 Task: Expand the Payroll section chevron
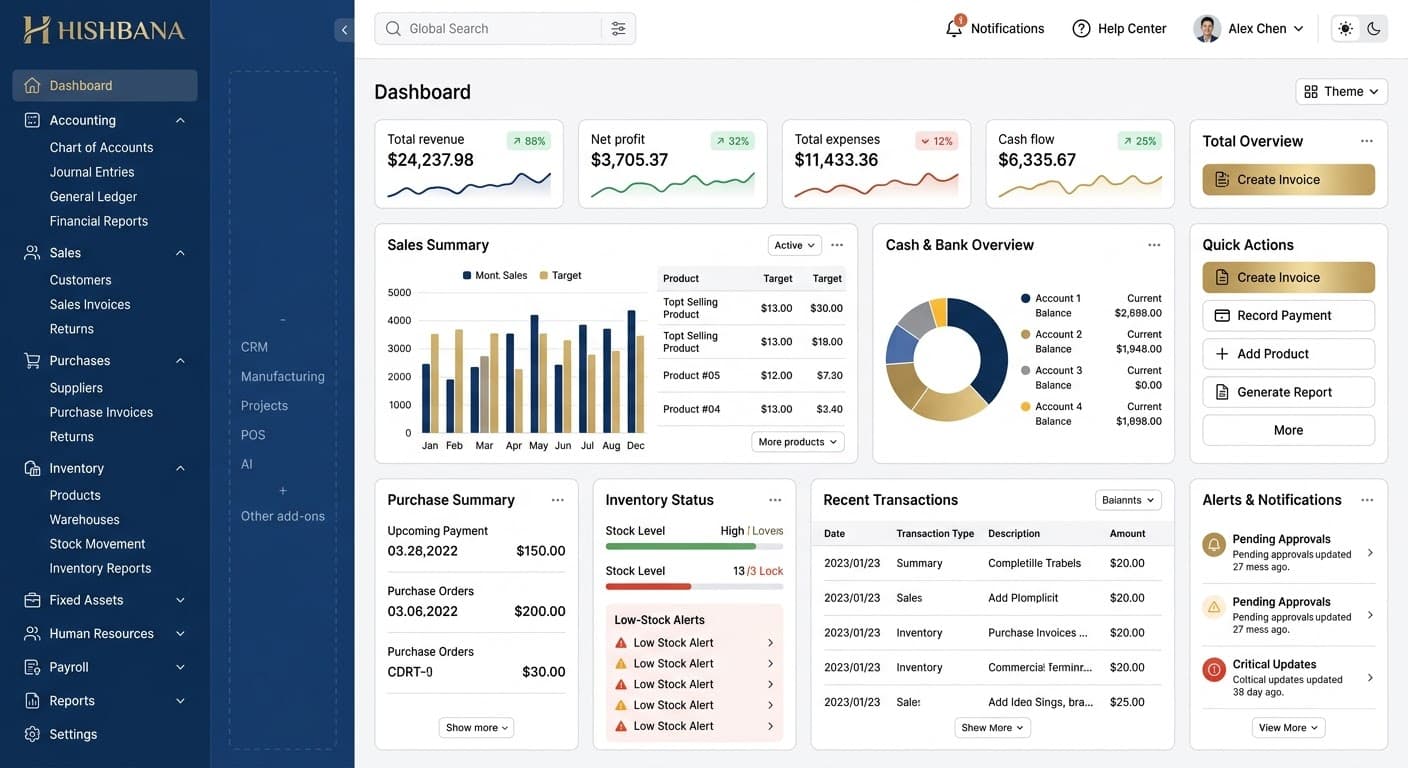(180, 668)
